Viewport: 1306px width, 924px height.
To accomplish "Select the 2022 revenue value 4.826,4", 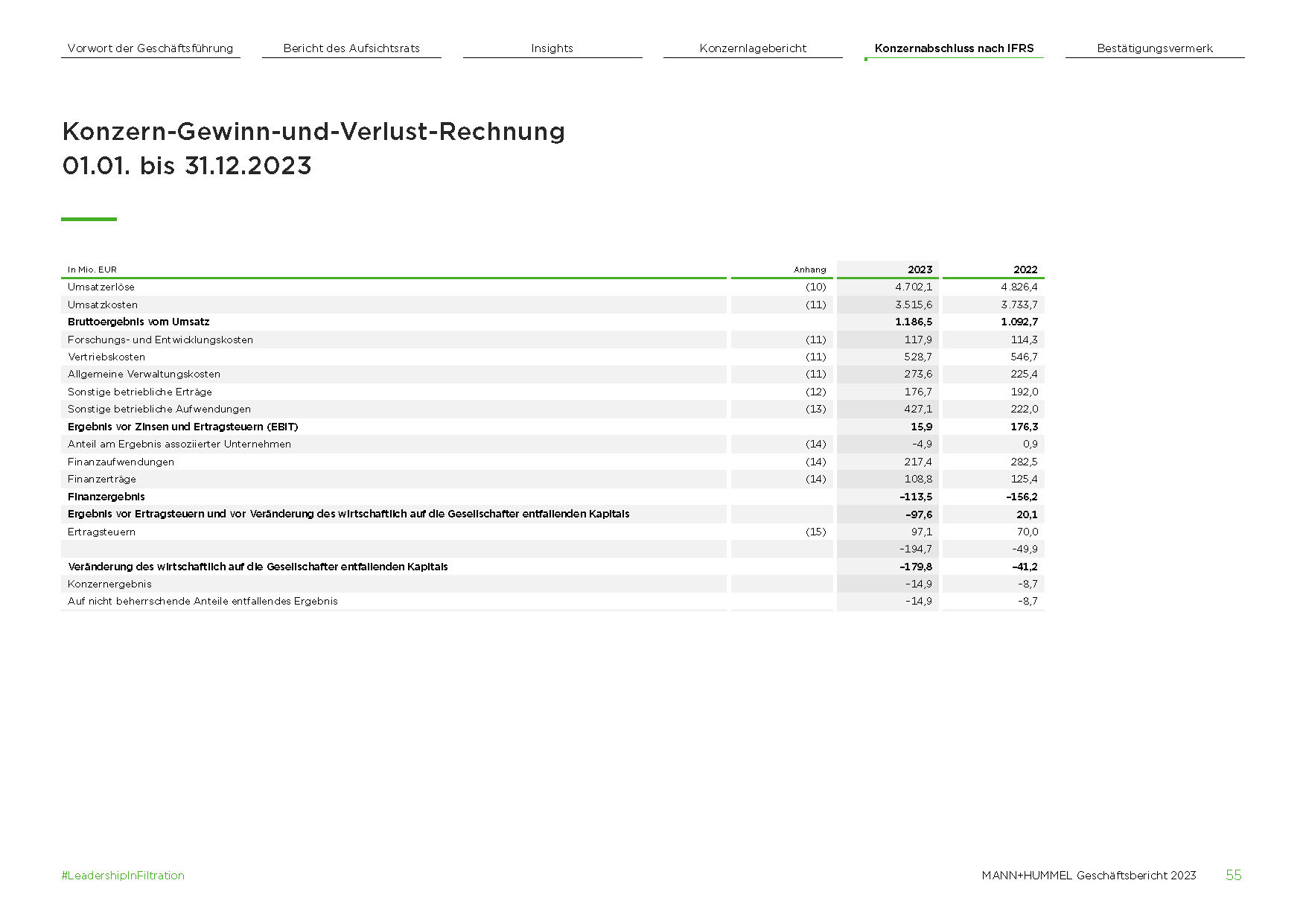I will point(1019,287).
